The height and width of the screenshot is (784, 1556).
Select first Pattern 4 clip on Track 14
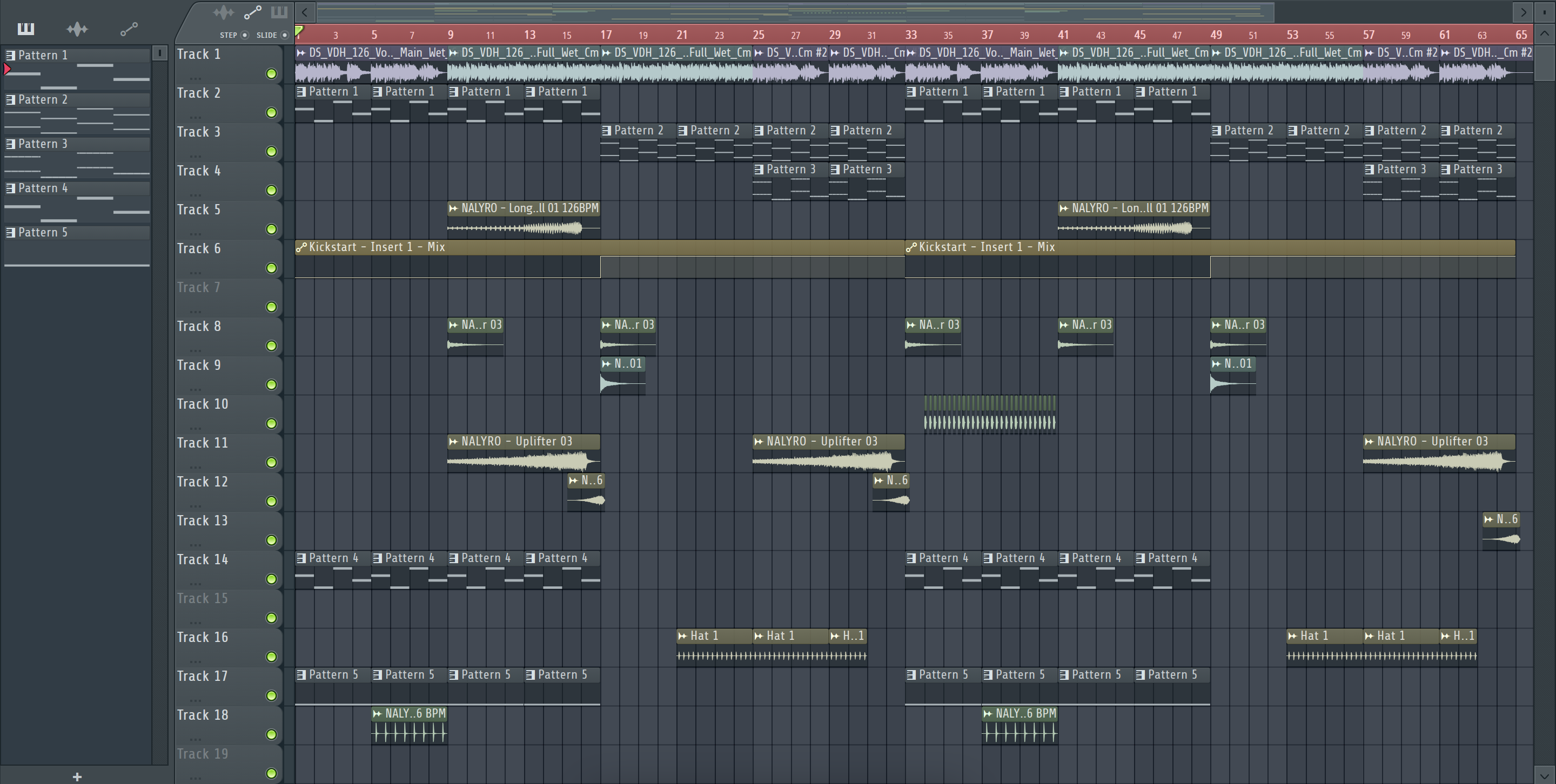(x=333, y=570)
